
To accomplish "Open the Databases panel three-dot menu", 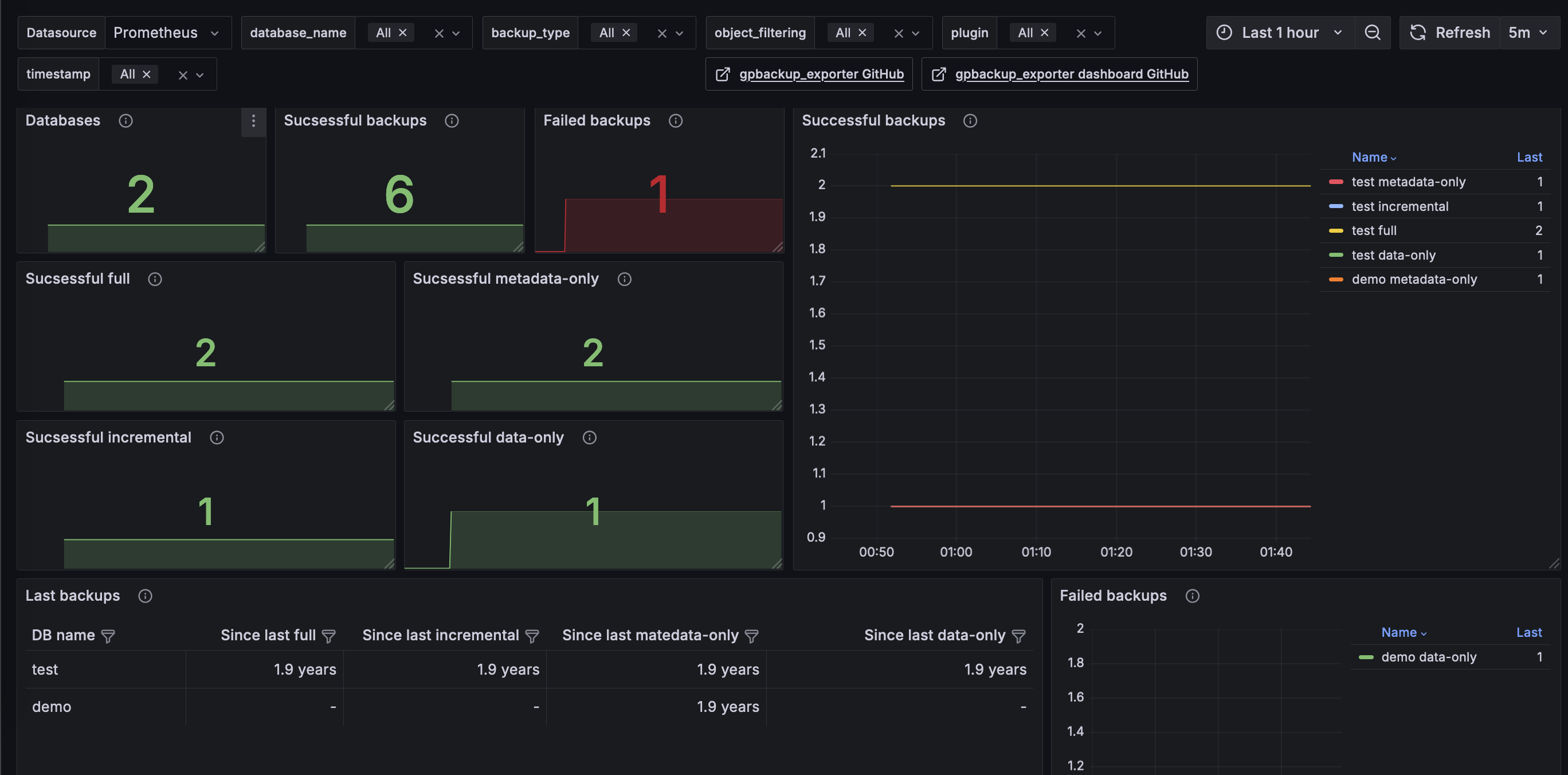I will [253, 121].
